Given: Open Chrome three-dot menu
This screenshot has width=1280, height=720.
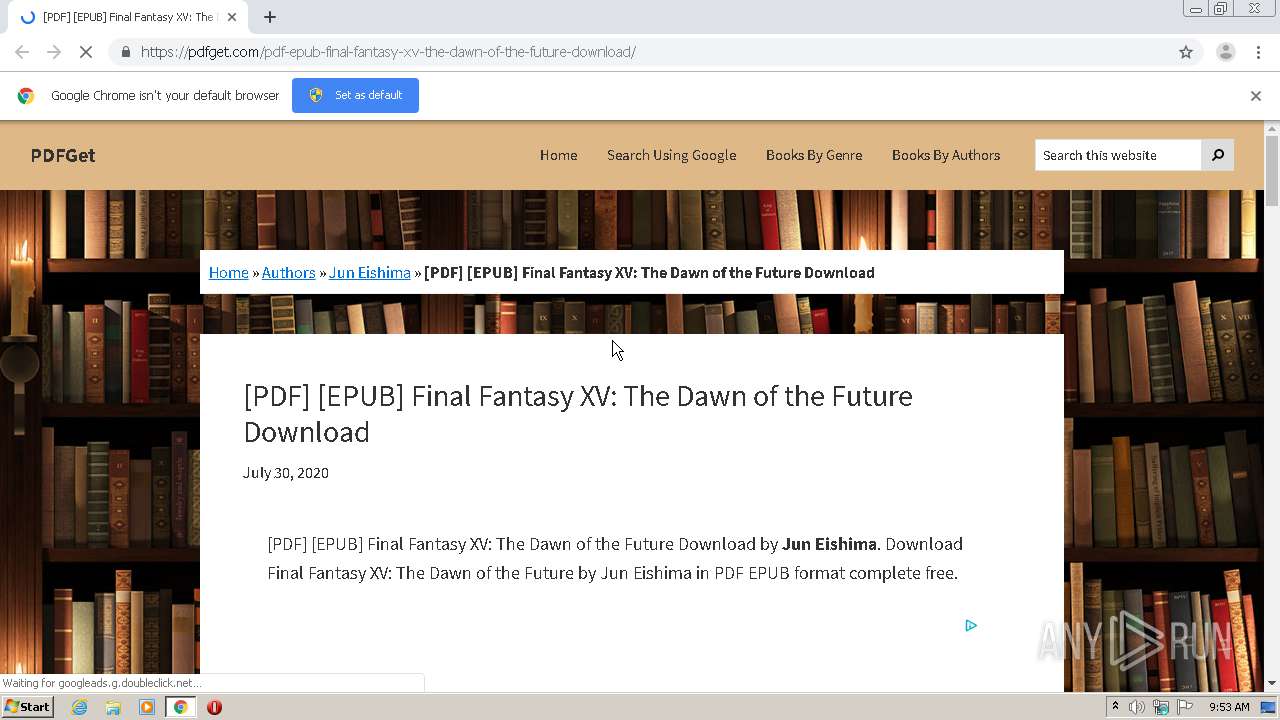Looking at the screenshot, I should pos(1258,52).
